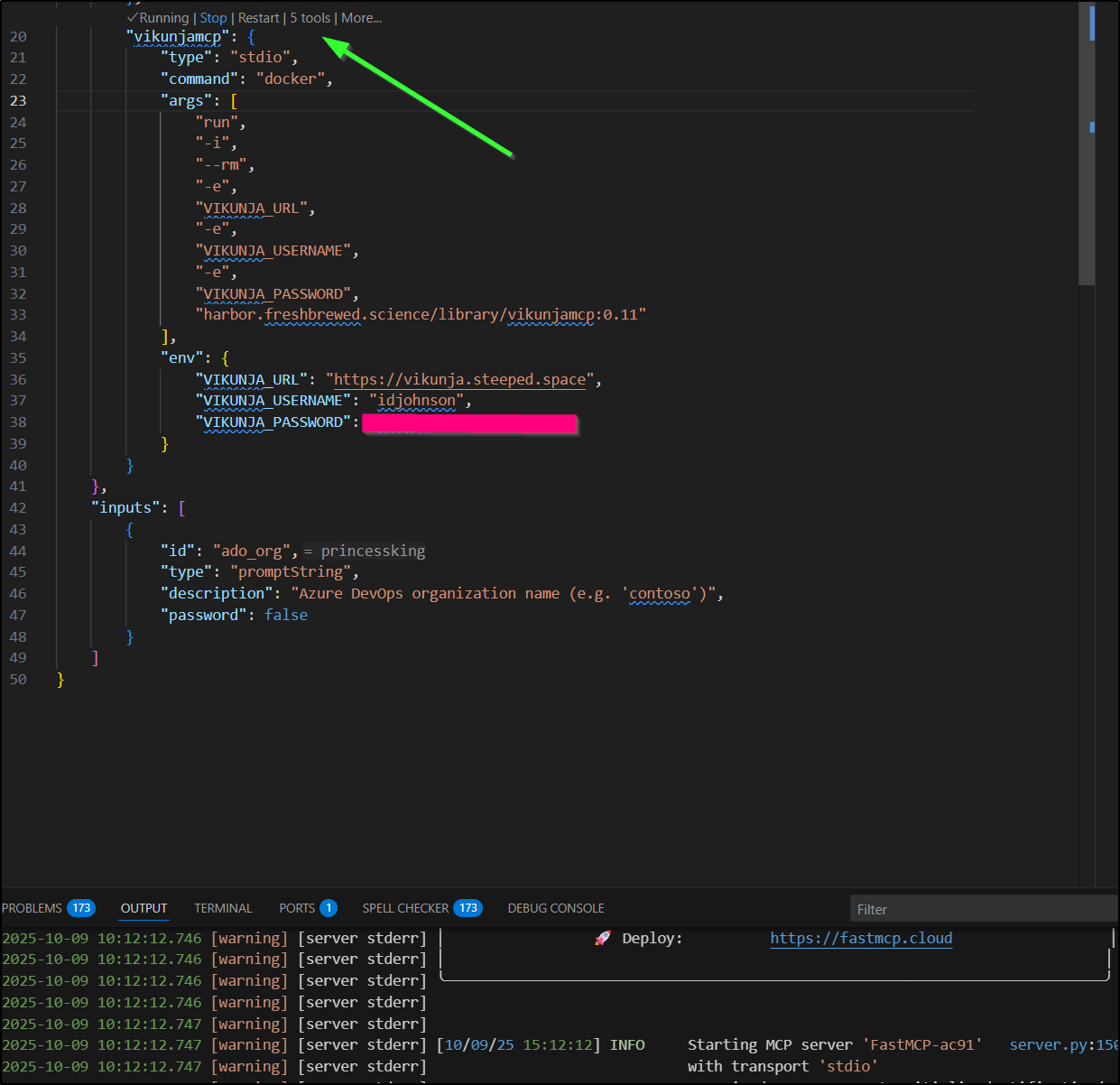Stop the vikunjamcp MCP server

(213, 18)
